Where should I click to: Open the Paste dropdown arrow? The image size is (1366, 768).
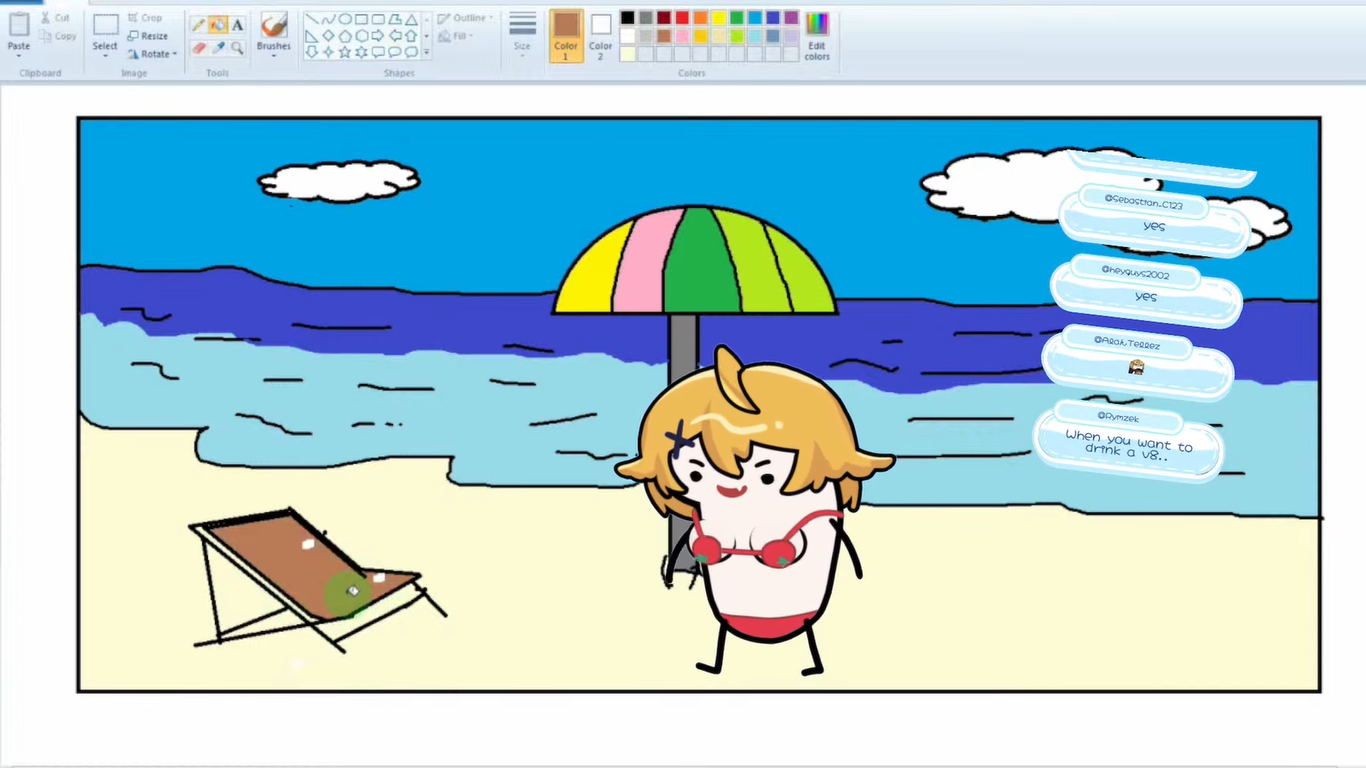(18, 56)
